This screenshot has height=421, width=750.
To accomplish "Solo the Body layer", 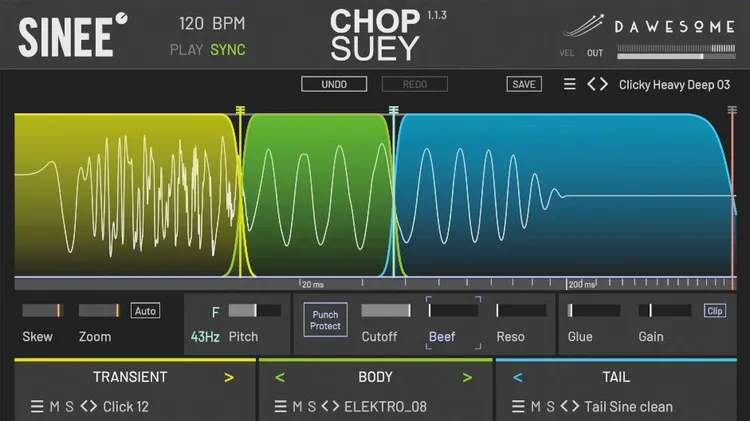I will tap(312, 407).
